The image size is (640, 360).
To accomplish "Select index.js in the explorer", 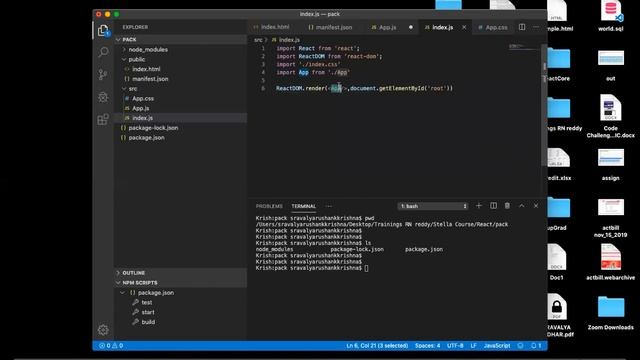I will [x=142, y=118].
